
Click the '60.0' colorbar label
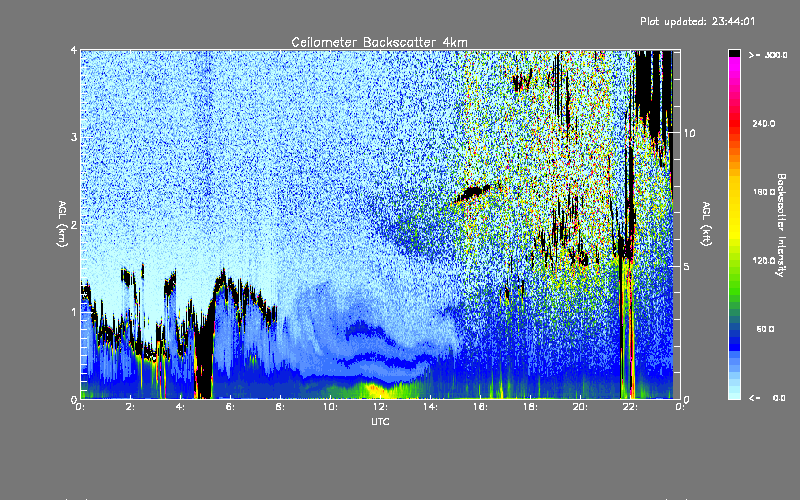coord(765,329)
